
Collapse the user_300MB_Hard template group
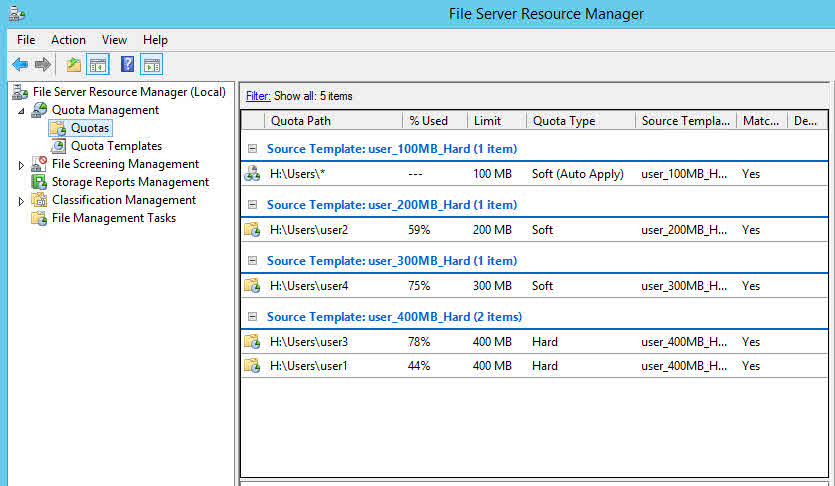253,261
